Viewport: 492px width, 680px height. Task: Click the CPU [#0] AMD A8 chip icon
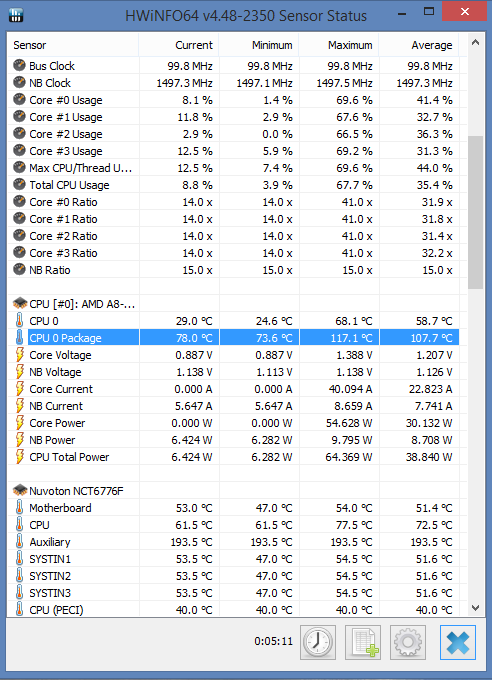point(20,304)
